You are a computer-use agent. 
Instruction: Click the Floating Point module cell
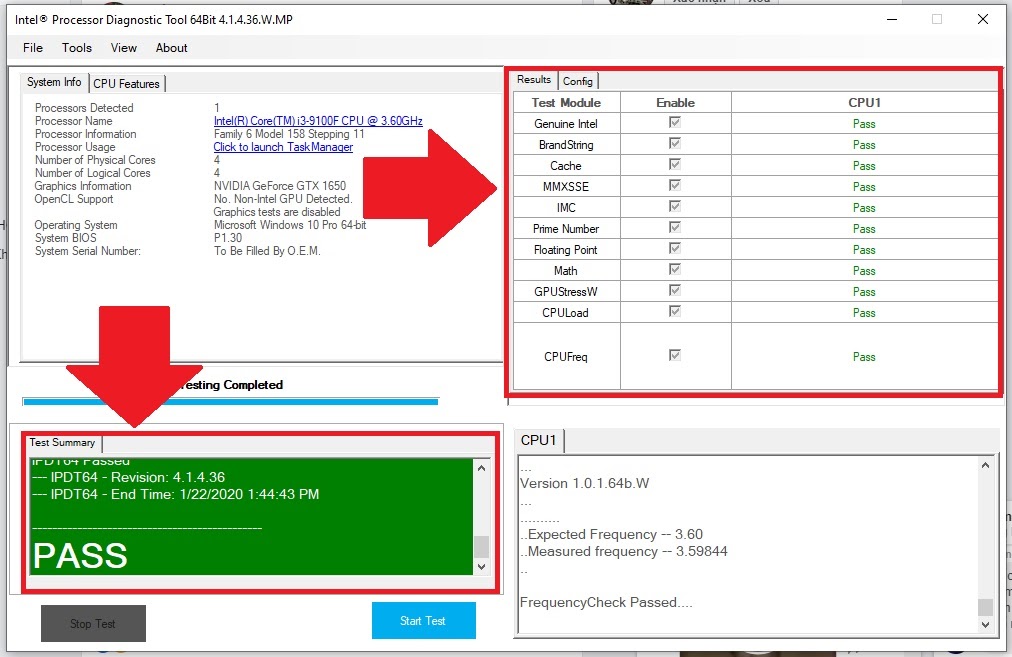567,250
